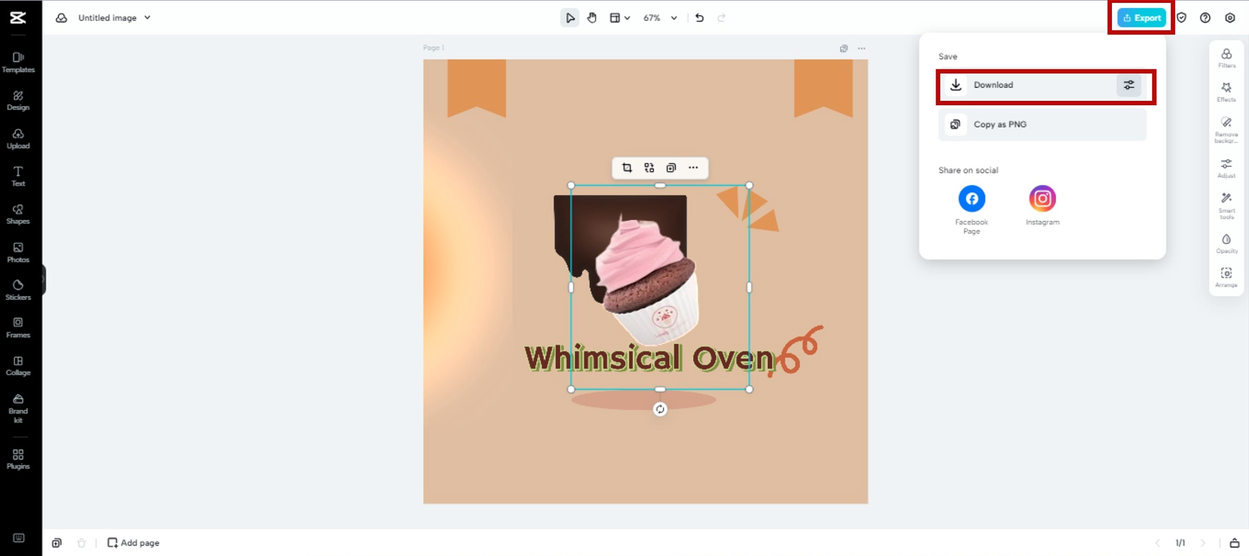Open the Photos panel
This screenshot has width=1249, height=556.
18,252
